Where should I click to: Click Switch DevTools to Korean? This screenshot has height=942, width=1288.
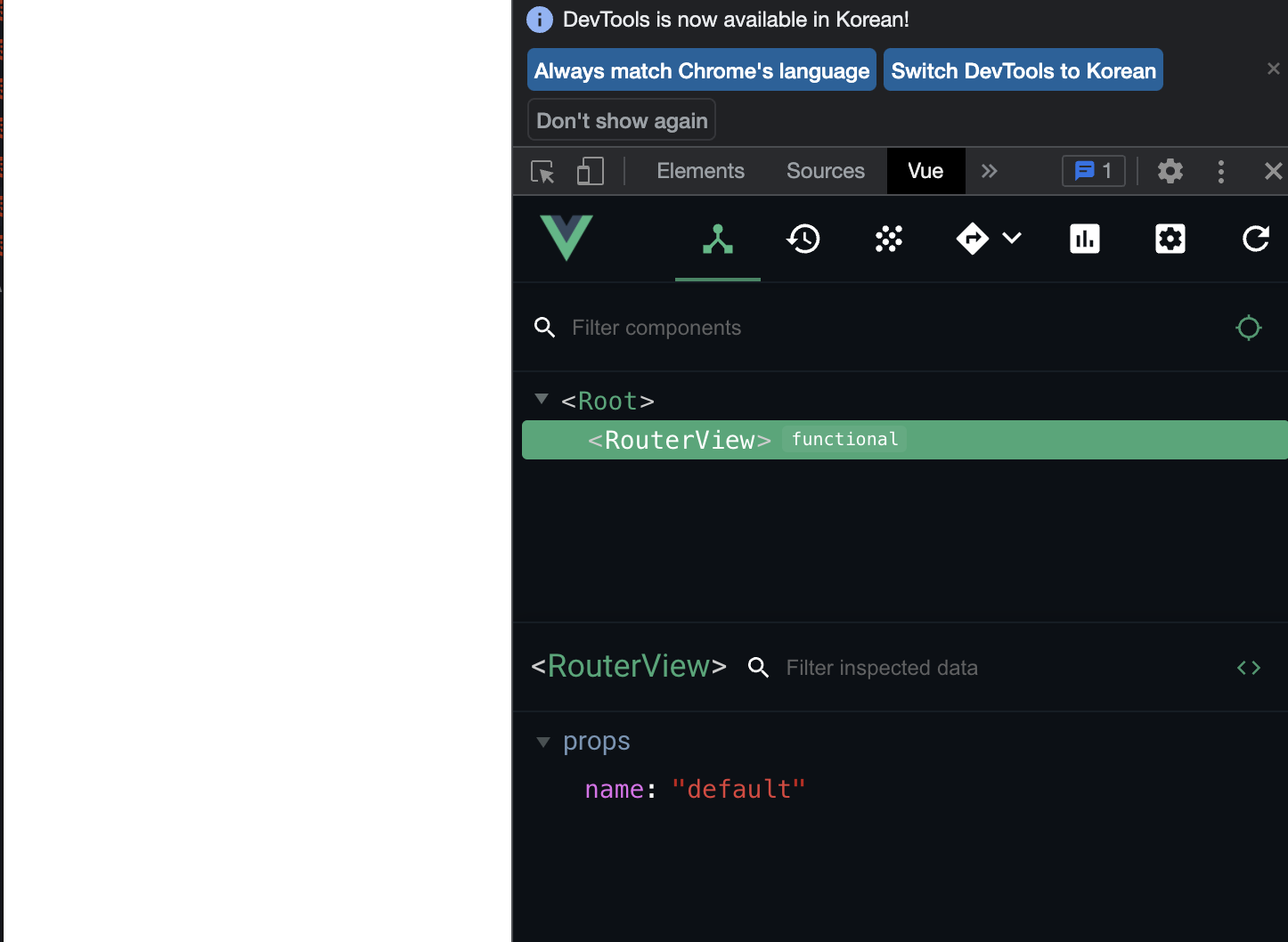click(1023, 70)
